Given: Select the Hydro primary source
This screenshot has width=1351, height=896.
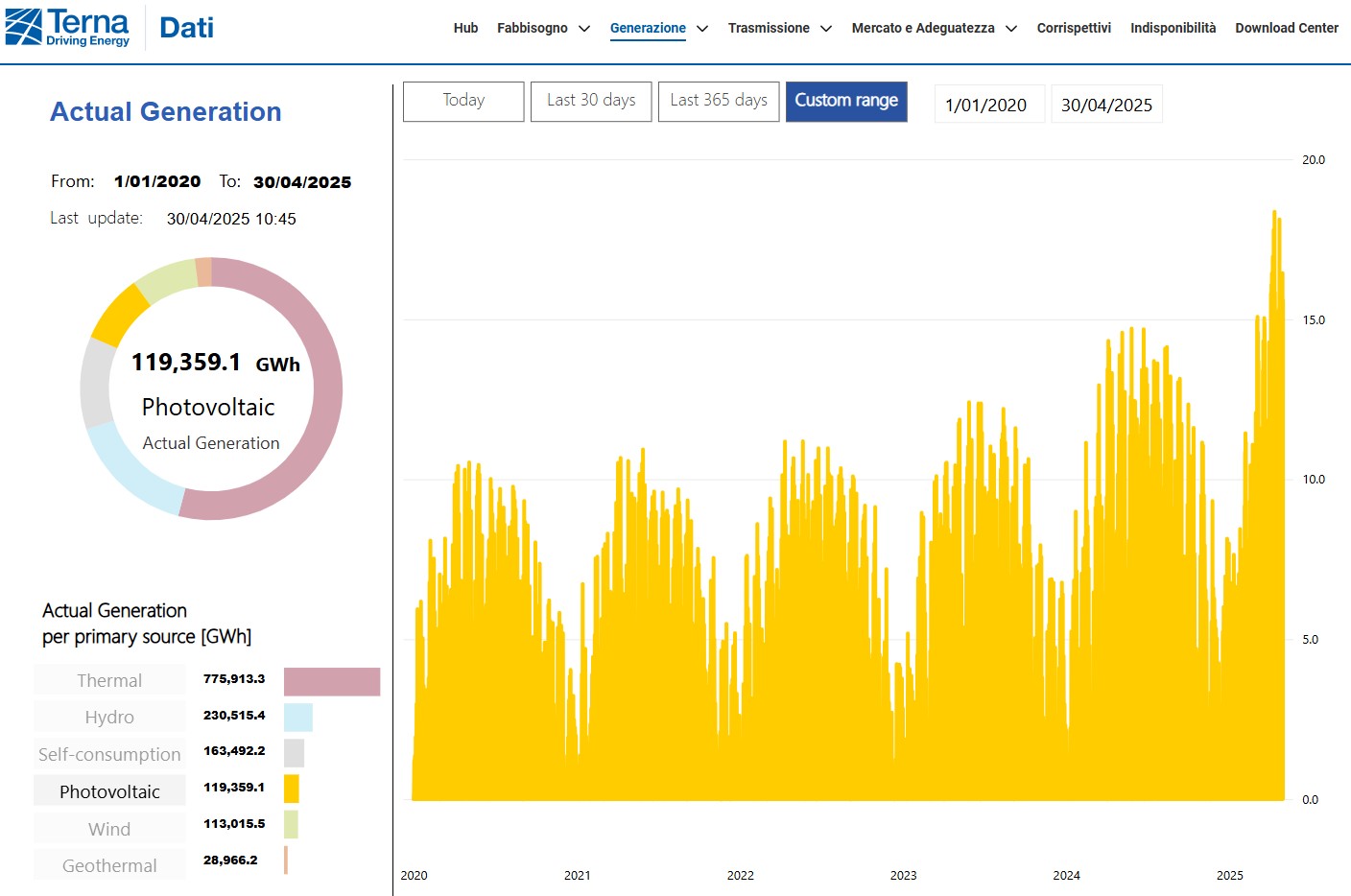Looking at the screenshot, I should tap(109, 717).
